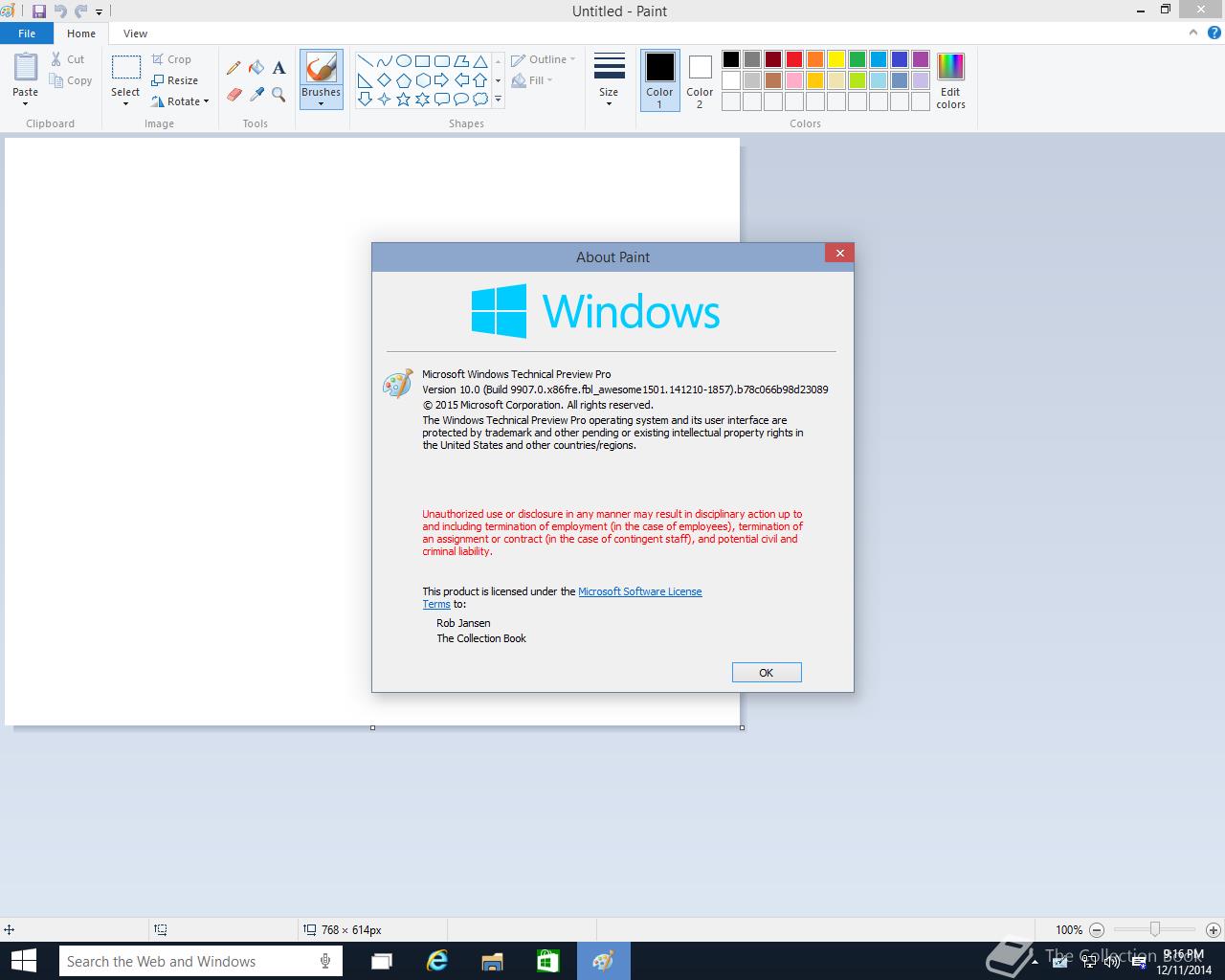Viewport: 1225px width, 980px height.
Task: Choose the Right triangle shape
Action: pos(365,79)
